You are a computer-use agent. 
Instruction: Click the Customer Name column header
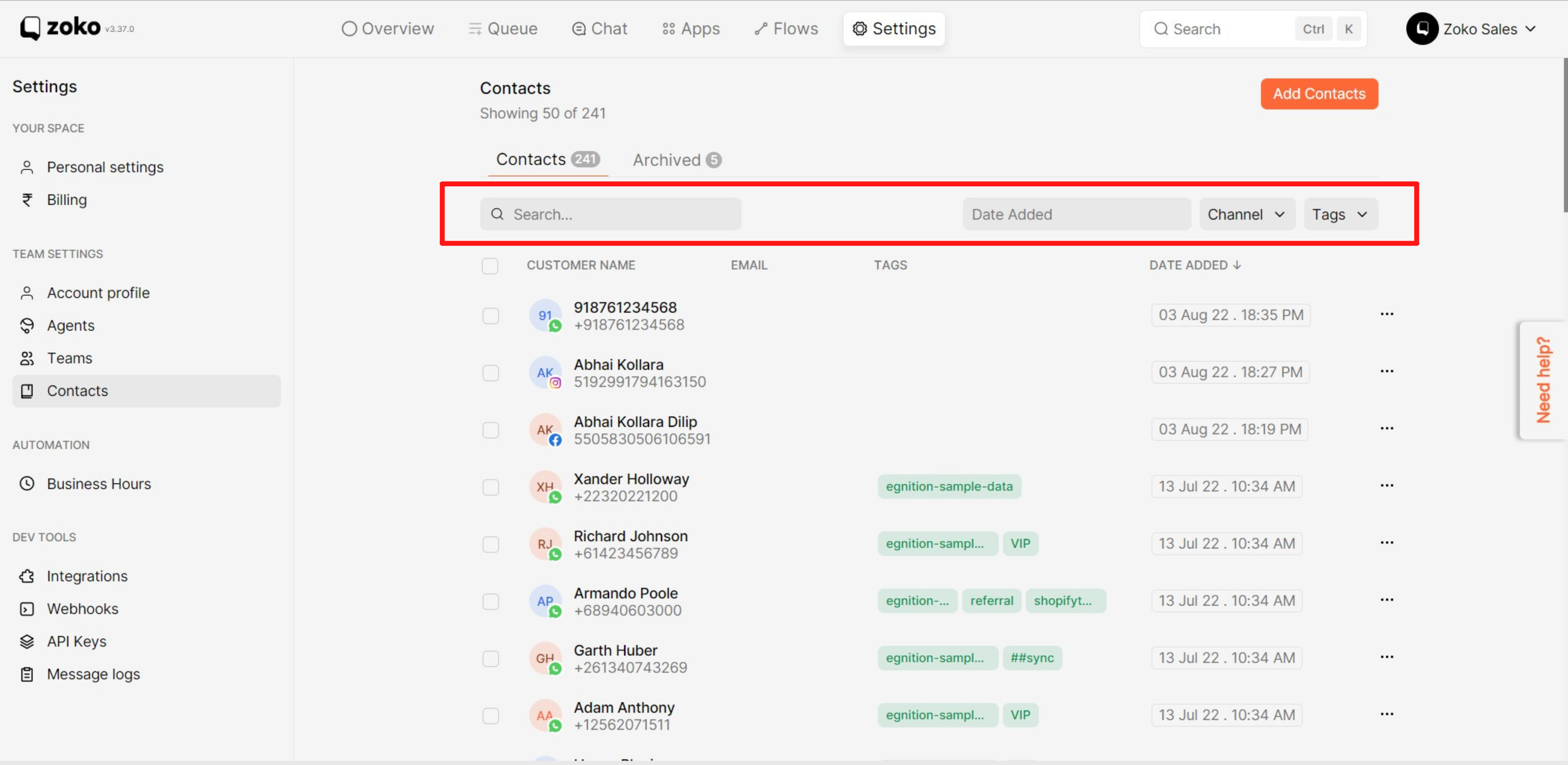581,265
